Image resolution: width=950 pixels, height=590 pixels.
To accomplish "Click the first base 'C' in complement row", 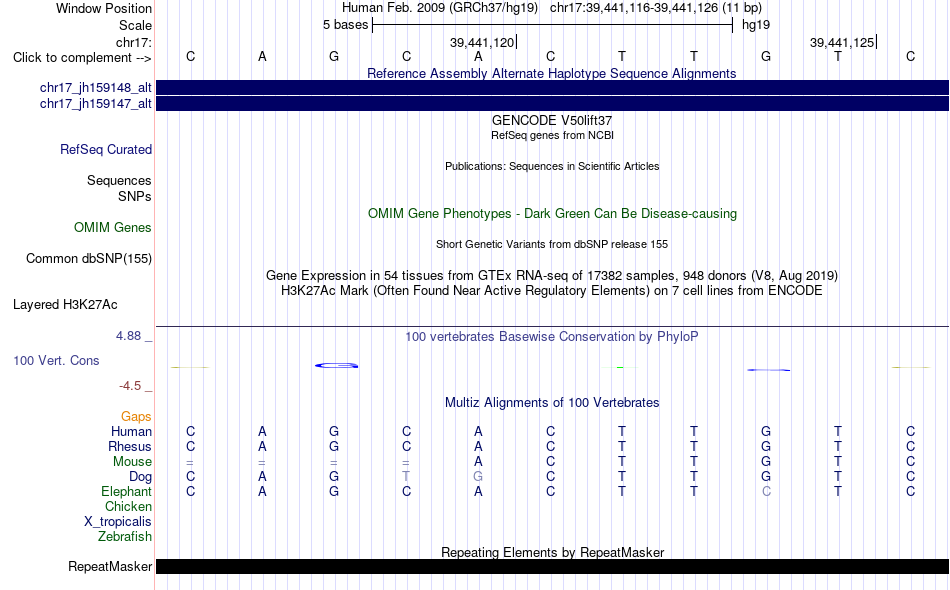I will point(190,56).
